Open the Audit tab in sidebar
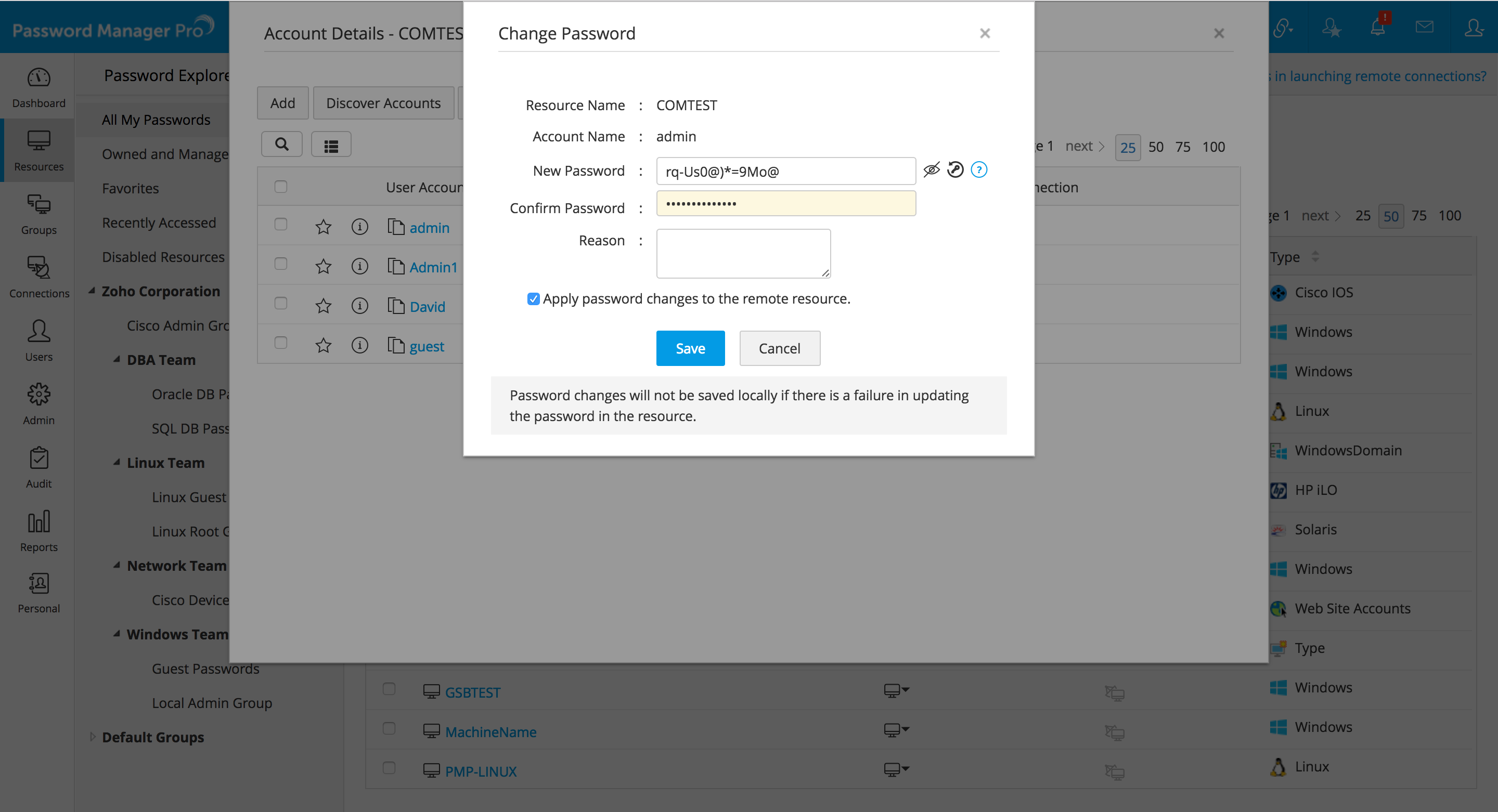This screenshot has width=1498, height=812. 38,468
